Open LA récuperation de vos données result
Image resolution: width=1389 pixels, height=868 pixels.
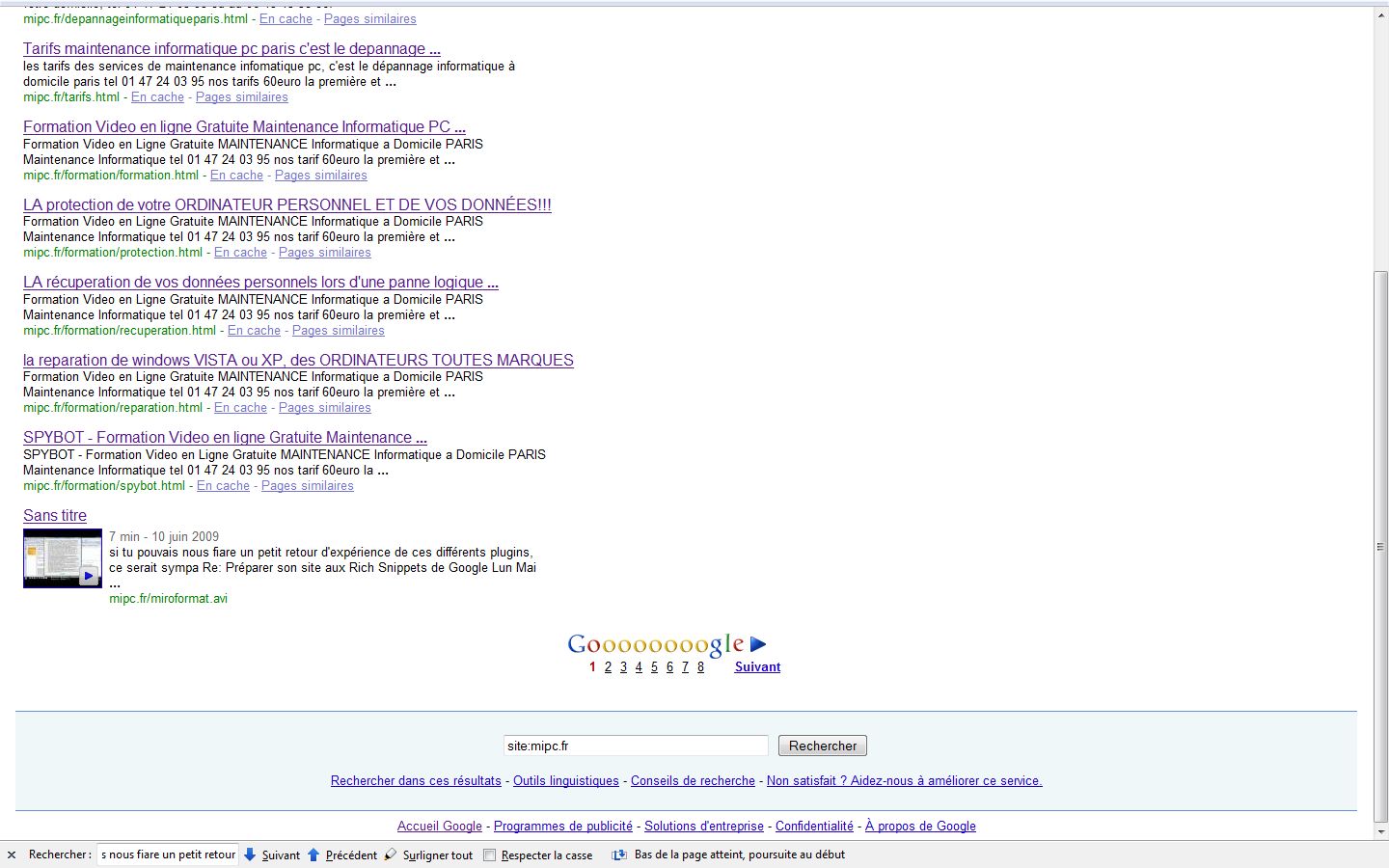pos(260,283)
